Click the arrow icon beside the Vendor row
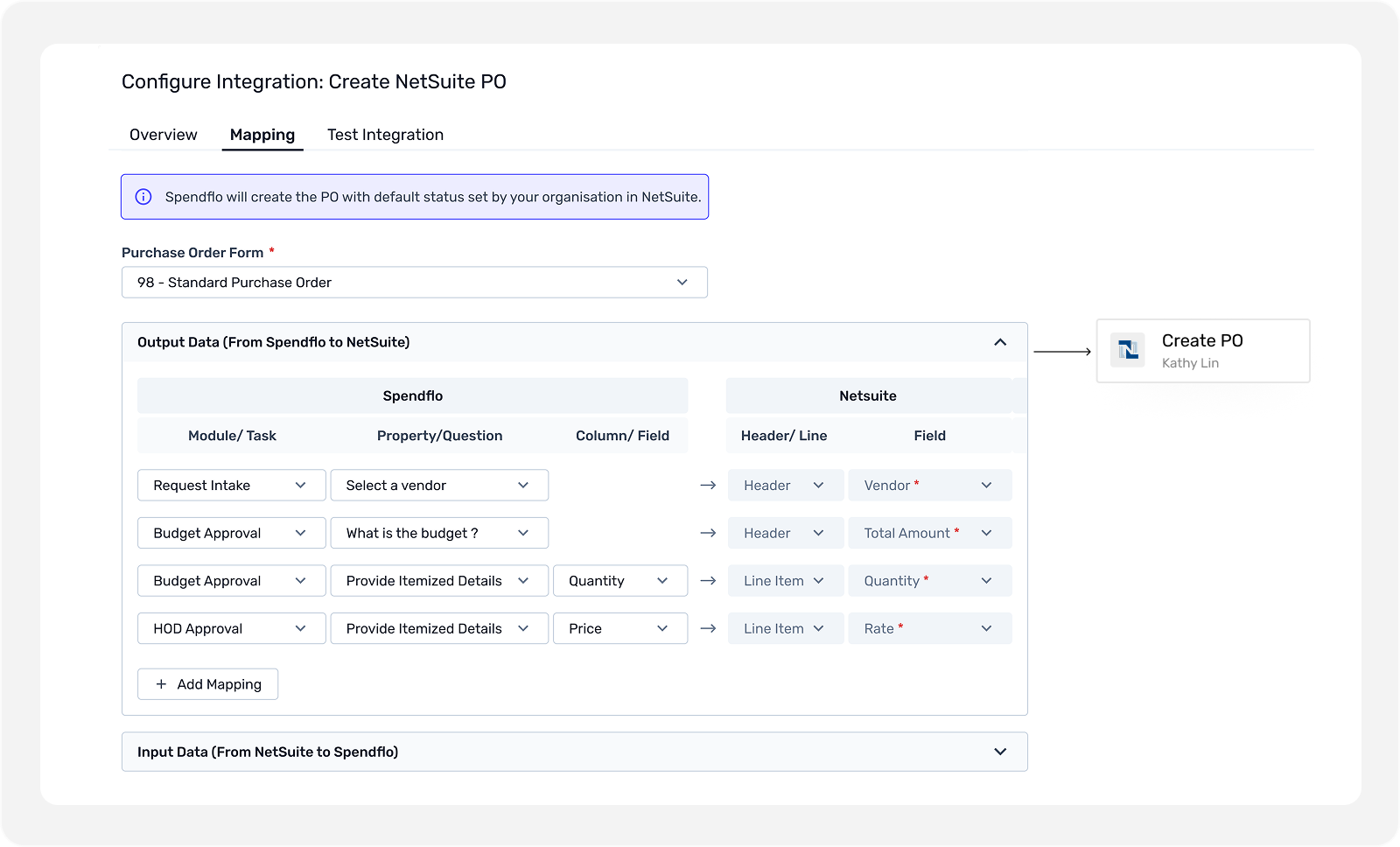Viewport: 1400px width, 847px height. (708, 486)
